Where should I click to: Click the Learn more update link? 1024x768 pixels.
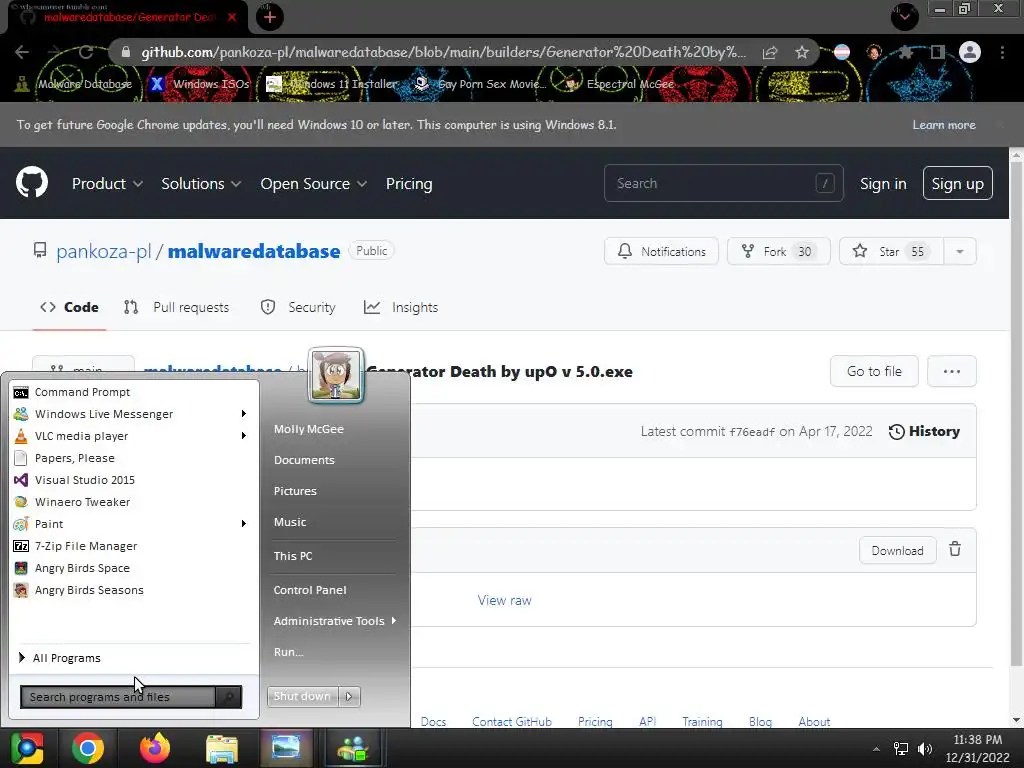[x=944, y=125]
